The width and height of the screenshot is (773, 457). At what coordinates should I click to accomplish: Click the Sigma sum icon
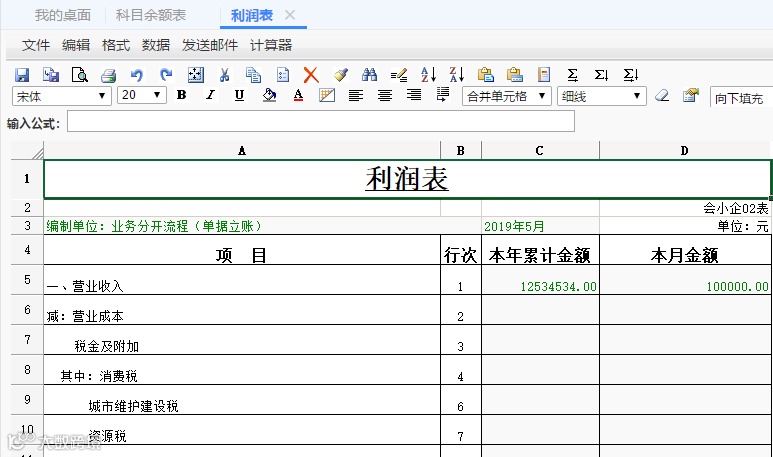pyautogui.click(x=572, y=75)
